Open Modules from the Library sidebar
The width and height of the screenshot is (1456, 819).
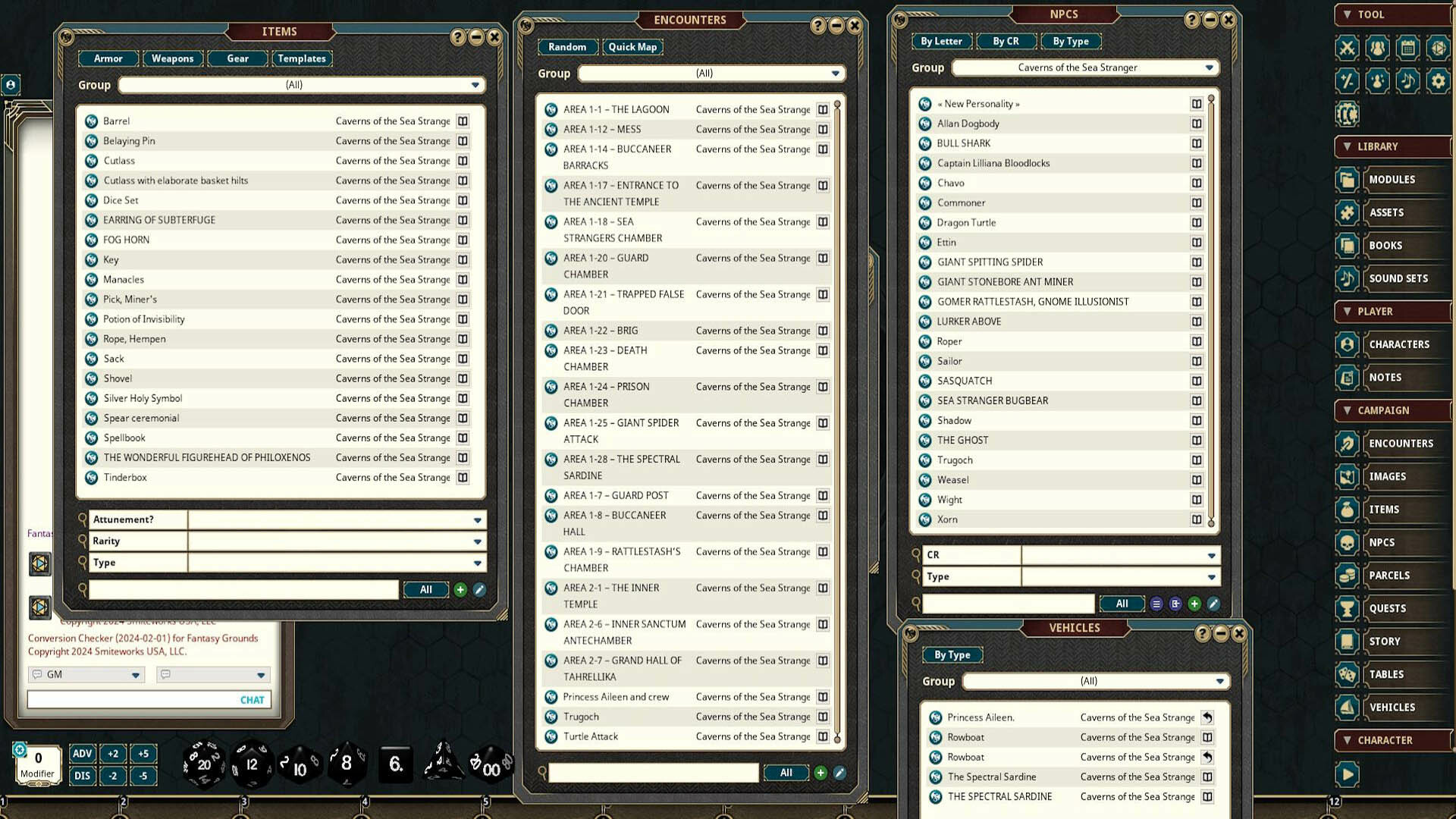[x=1394, y=180]
